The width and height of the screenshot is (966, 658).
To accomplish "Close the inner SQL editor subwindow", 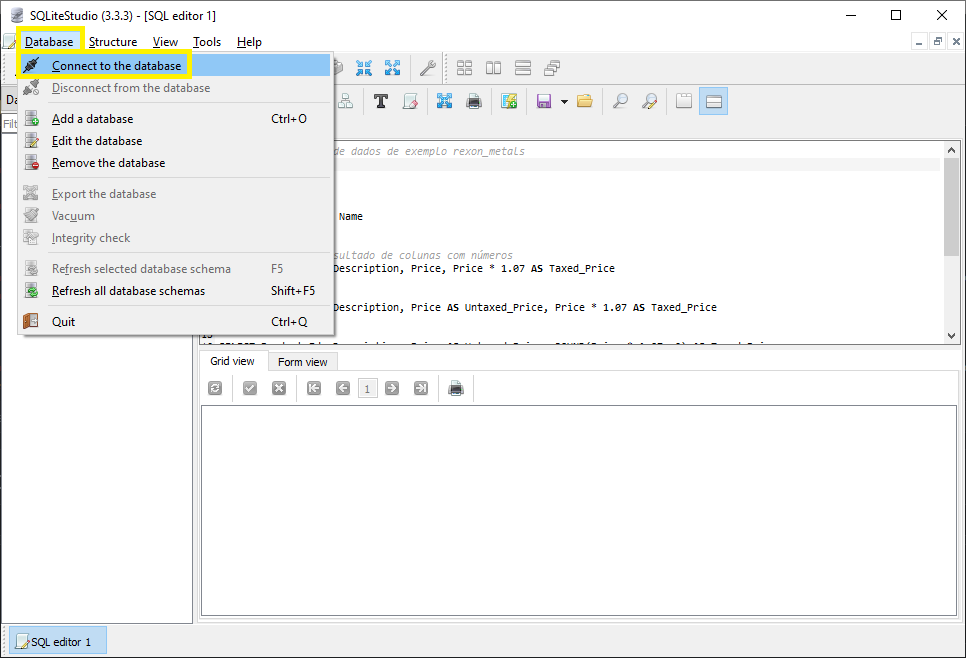I will (956, 42).
